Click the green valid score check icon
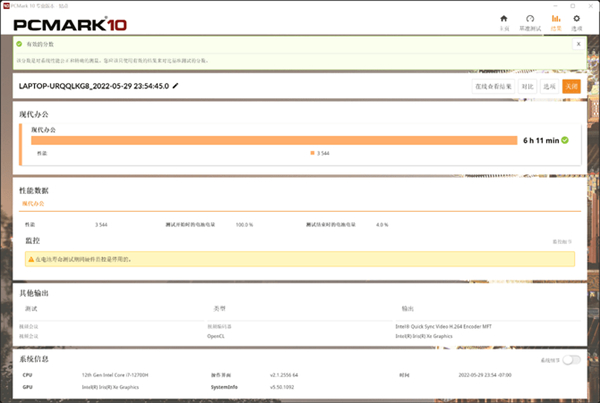Image resolution: width=600 pixels, height=403 pixels. (x=19, y=44)
